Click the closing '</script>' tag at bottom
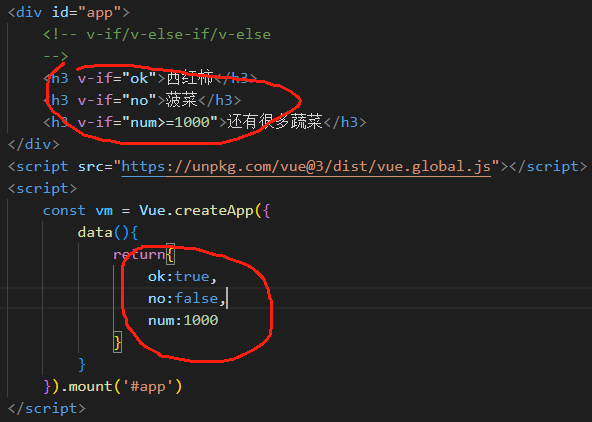Screen dimensions: 592x422 click(47, 408)
